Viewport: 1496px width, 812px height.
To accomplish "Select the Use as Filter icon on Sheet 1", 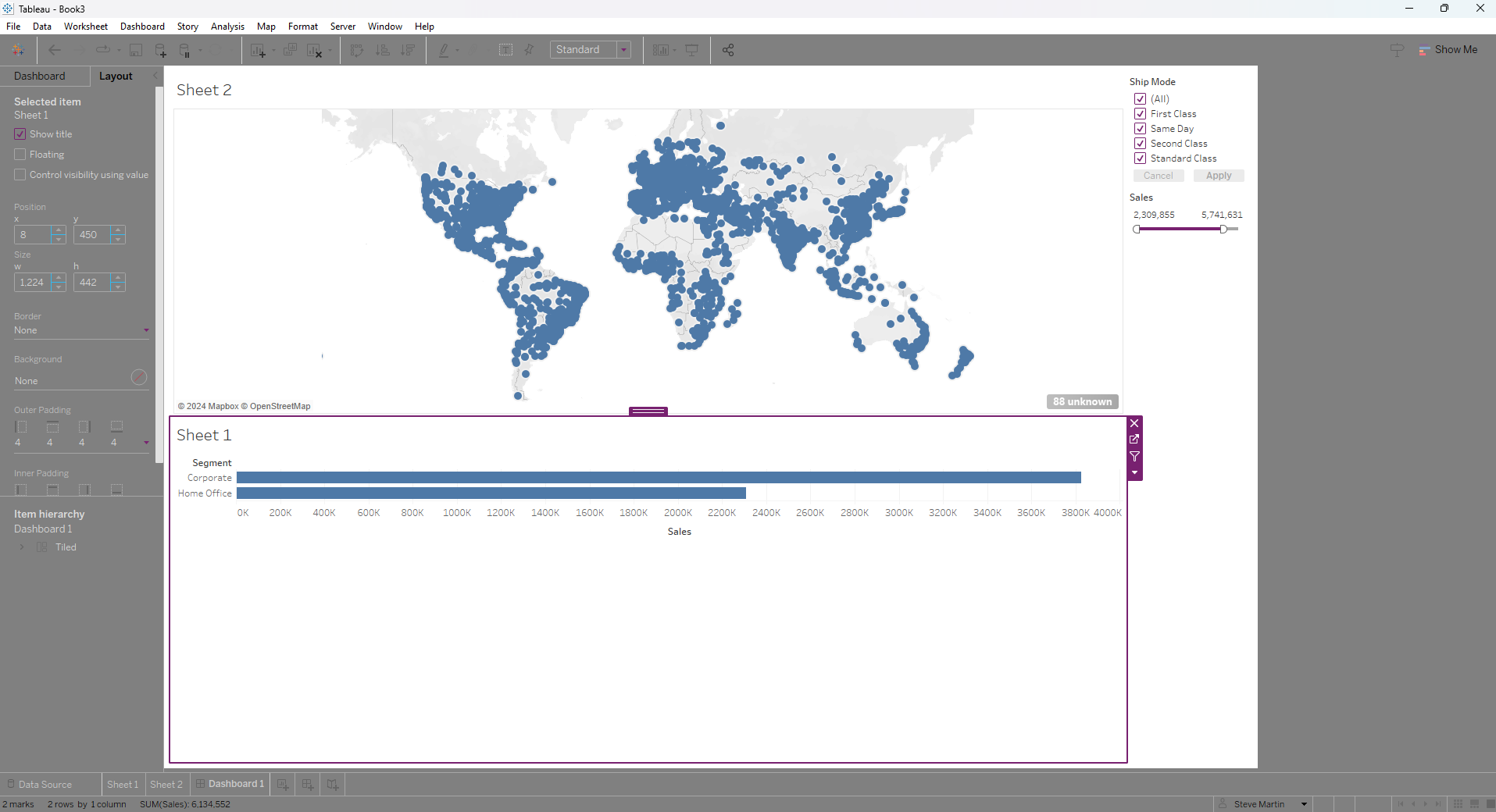I will pyautogui.click(x=1135, y=458).
